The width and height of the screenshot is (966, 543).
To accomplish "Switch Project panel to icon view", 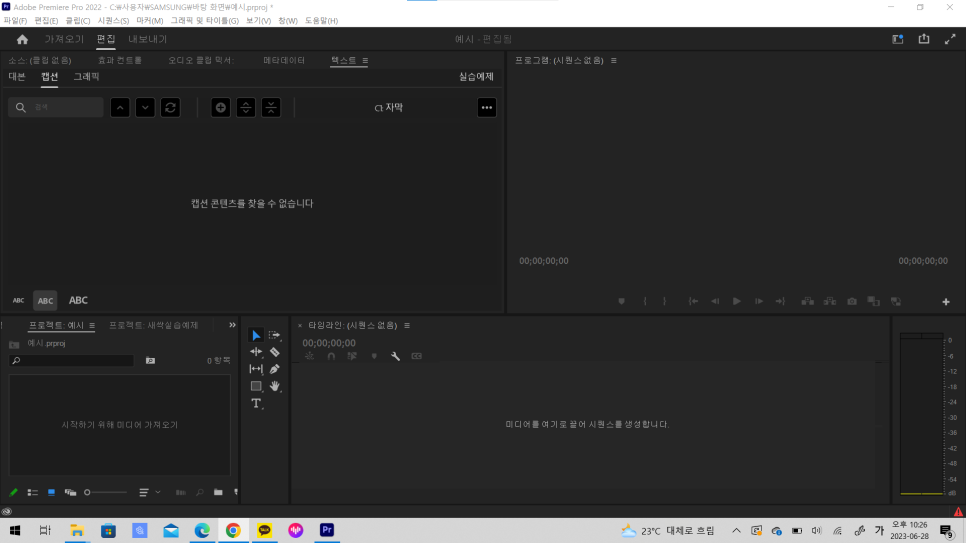I will [x=51, y=492].
